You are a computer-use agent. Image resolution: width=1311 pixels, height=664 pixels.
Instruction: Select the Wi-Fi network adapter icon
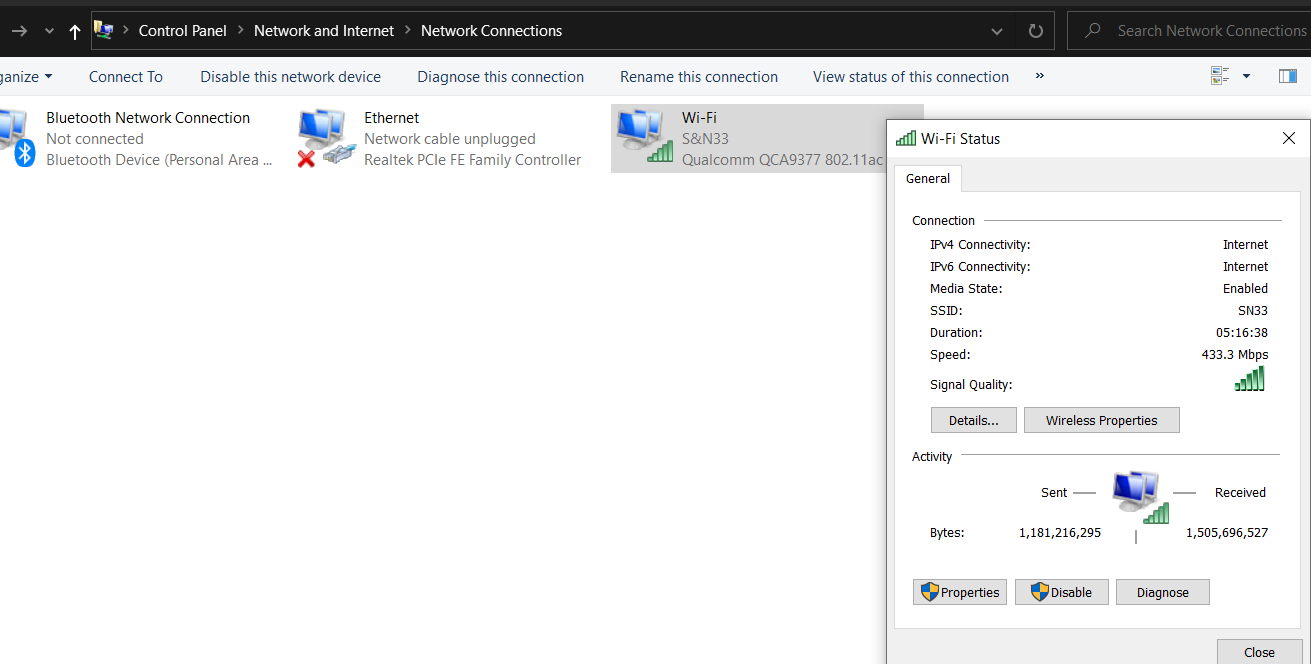pos(644,137)
